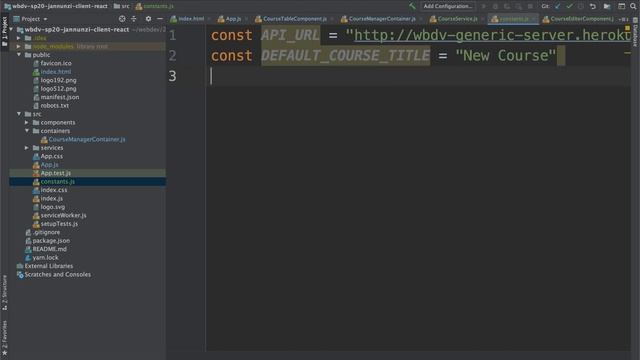Open the project structure folder icon

click(607, 6)
